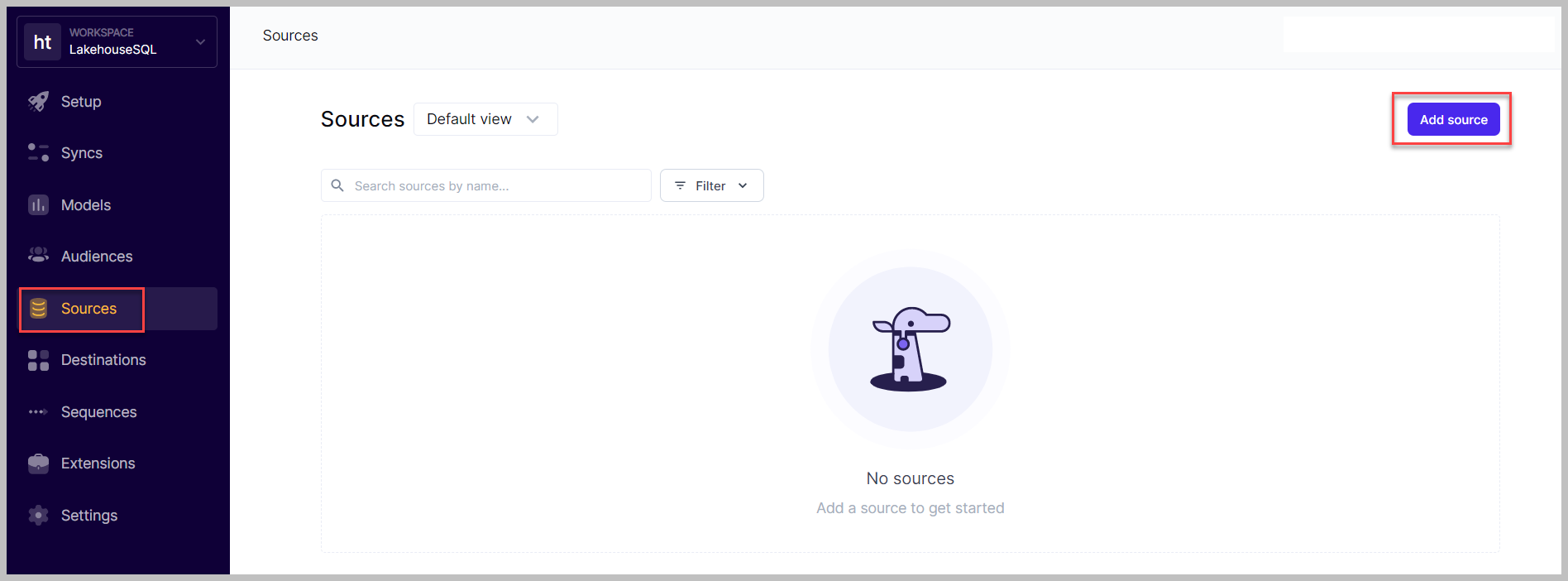Select the Sources database icon

pyautogui.click(x=38, y=309)
